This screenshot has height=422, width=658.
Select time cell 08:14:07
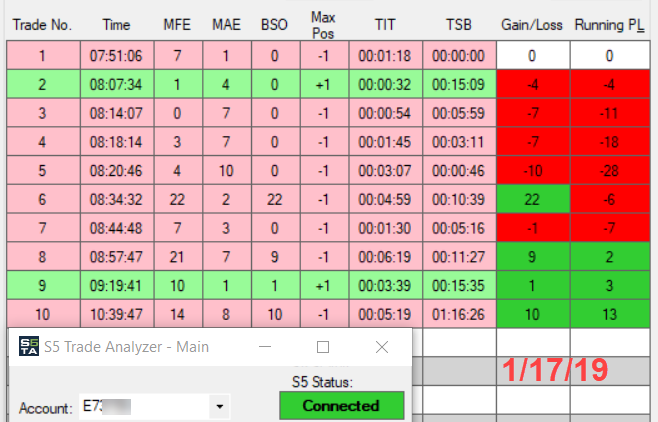[117, 113]
